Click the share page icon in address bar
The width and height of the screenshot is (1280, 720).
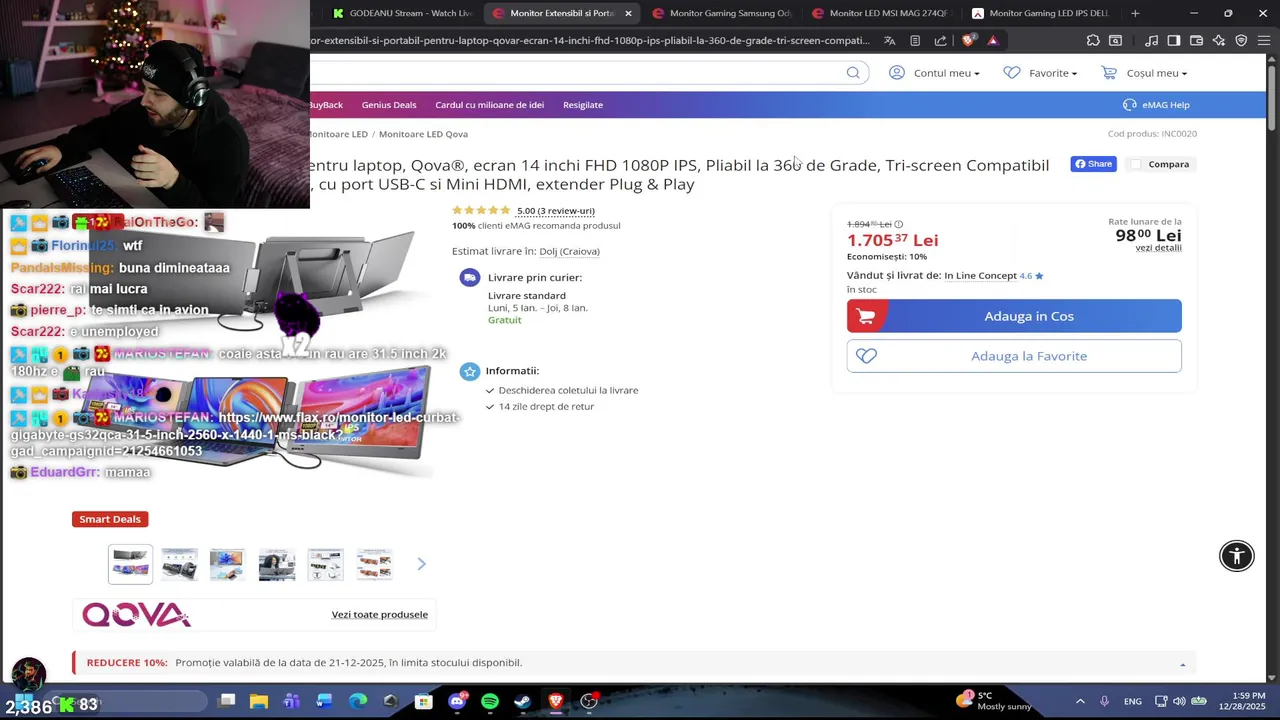940,41
